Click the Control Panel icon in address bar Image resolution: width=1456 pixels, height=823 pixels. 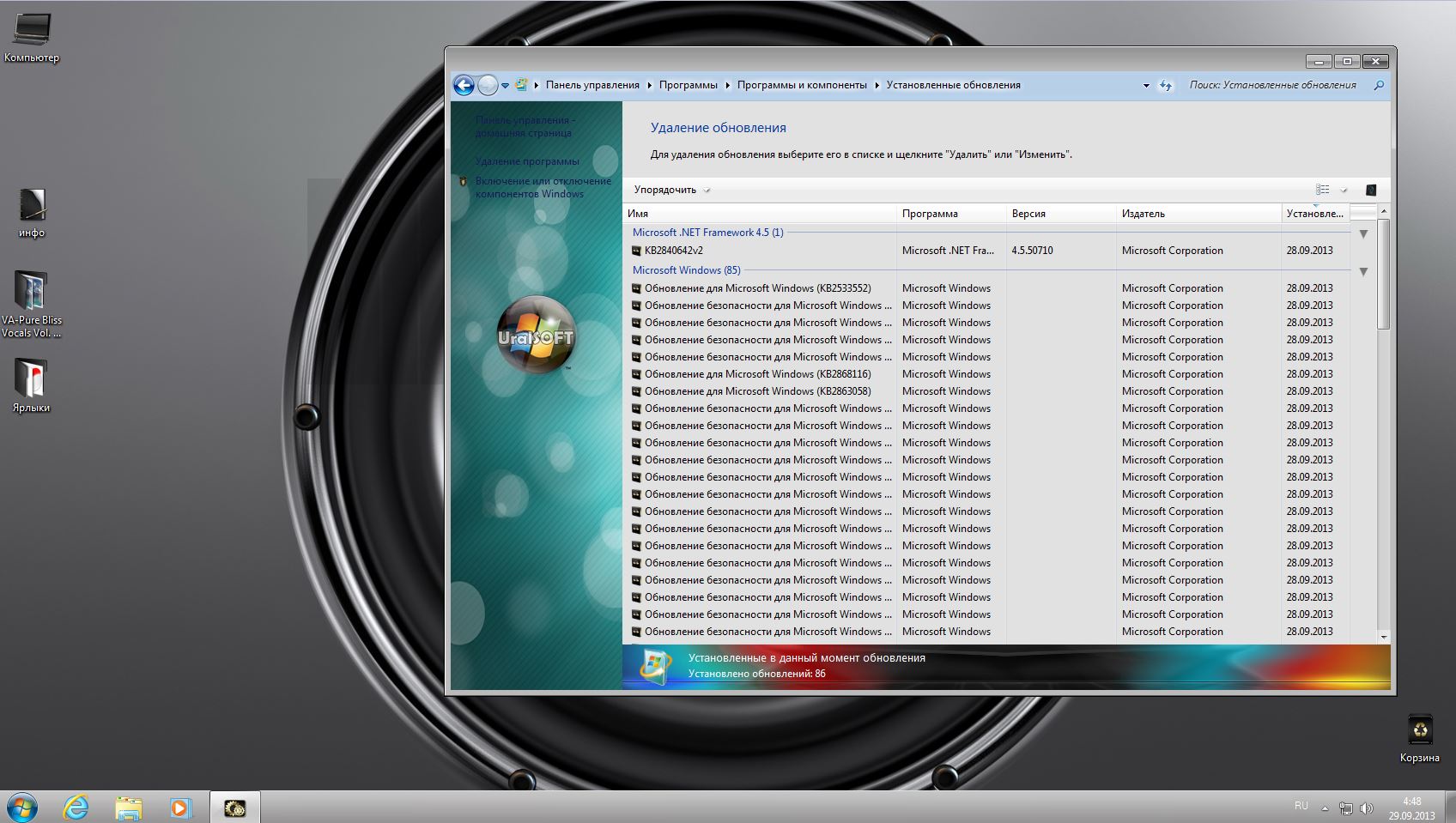coord(521,85)
